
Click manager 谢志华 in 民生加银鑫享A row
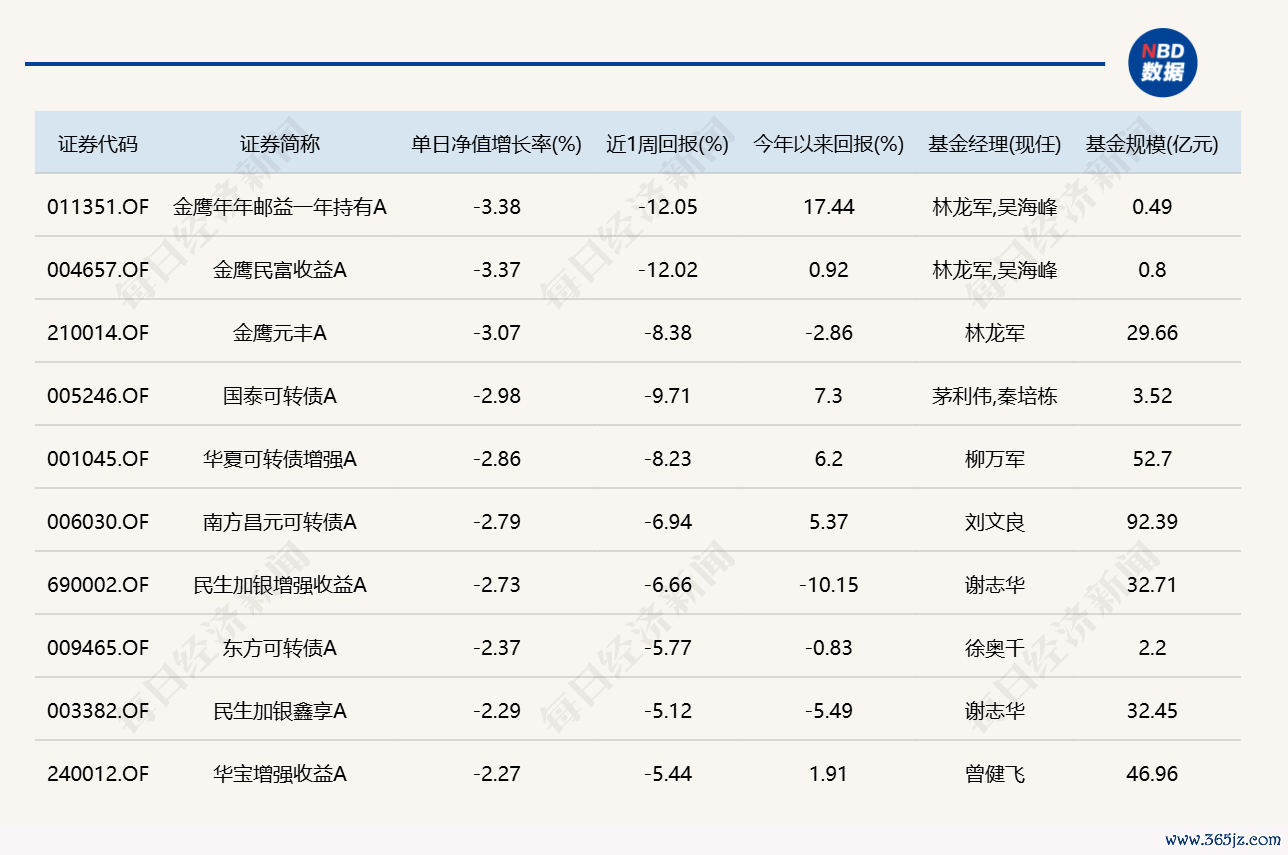(995, 711)
